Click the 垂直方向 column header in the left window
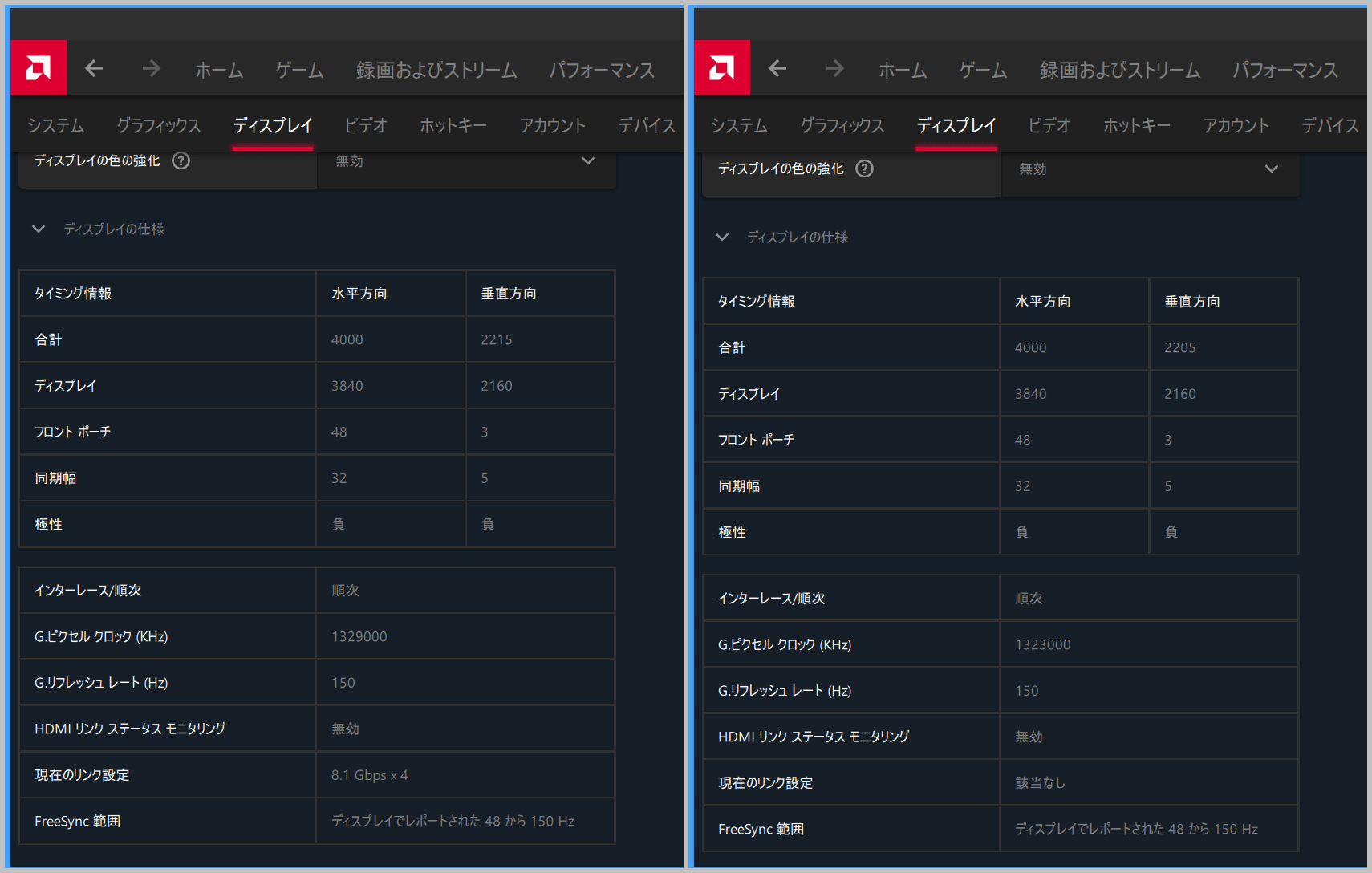Viewport: 1372px width, 873px height. [x=509, y=294]
